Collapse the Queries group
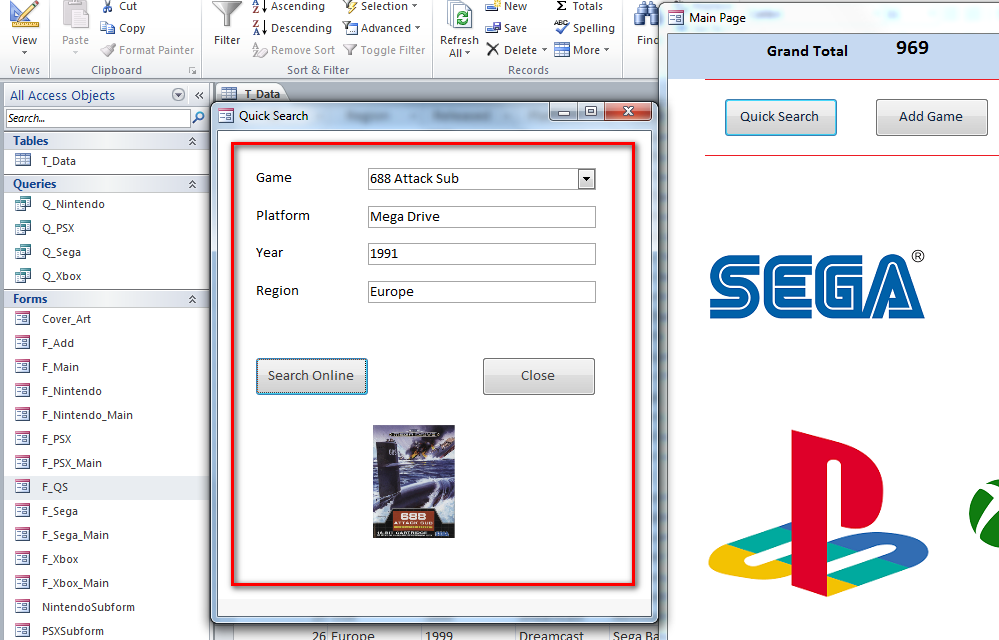Viewport: 999px width, 640px height. [192, 184]
